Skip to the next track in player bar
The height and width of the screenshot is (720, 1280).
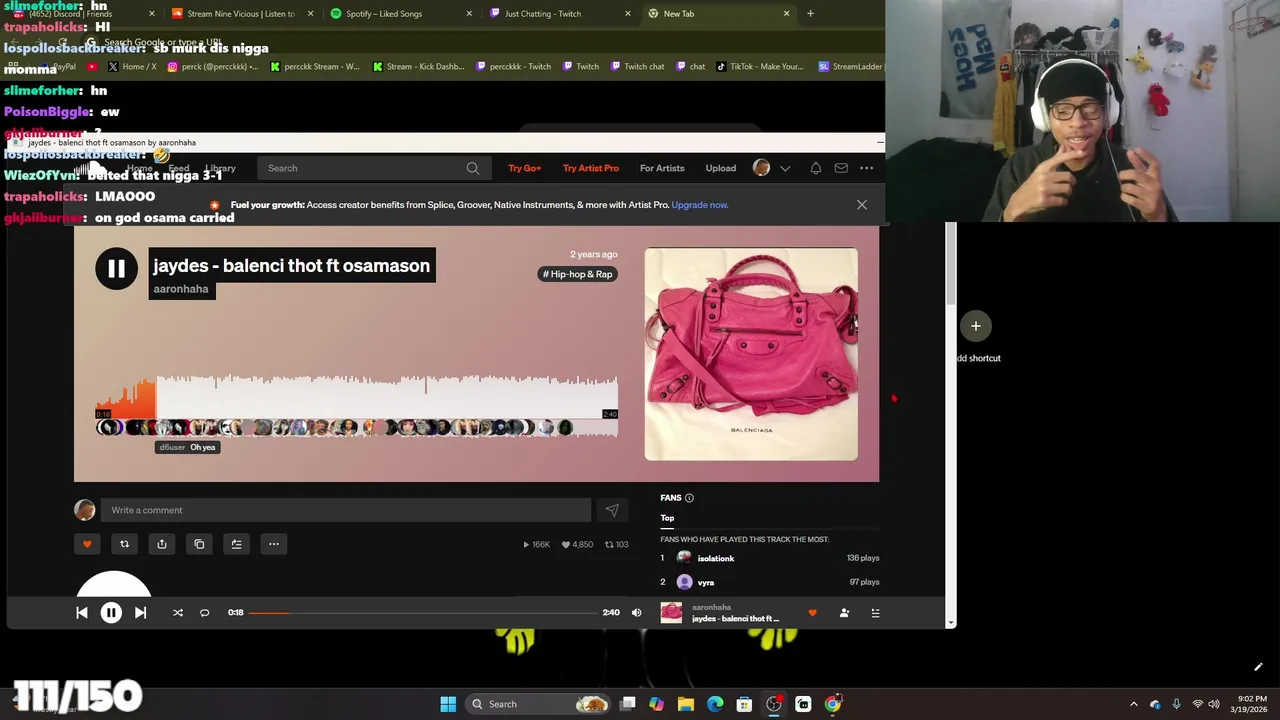coord(140,613)
